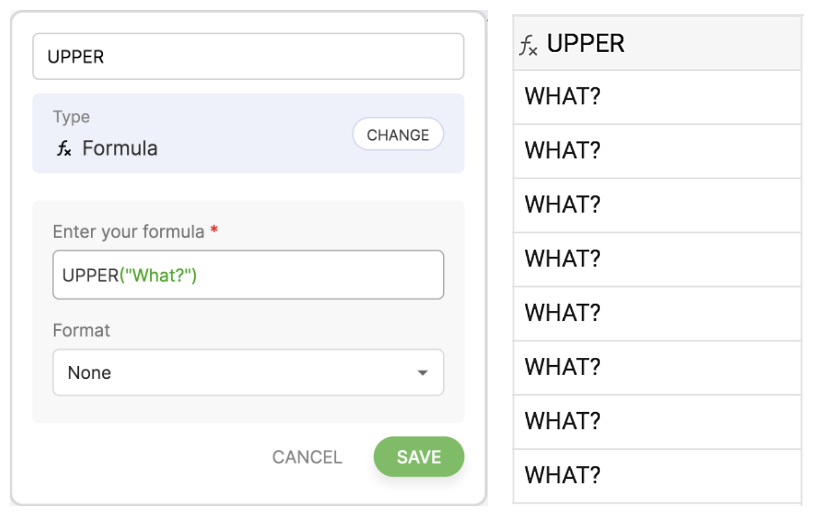Click the Format dropdown arrow
The image size is (814, 514).
click(422, 373)
